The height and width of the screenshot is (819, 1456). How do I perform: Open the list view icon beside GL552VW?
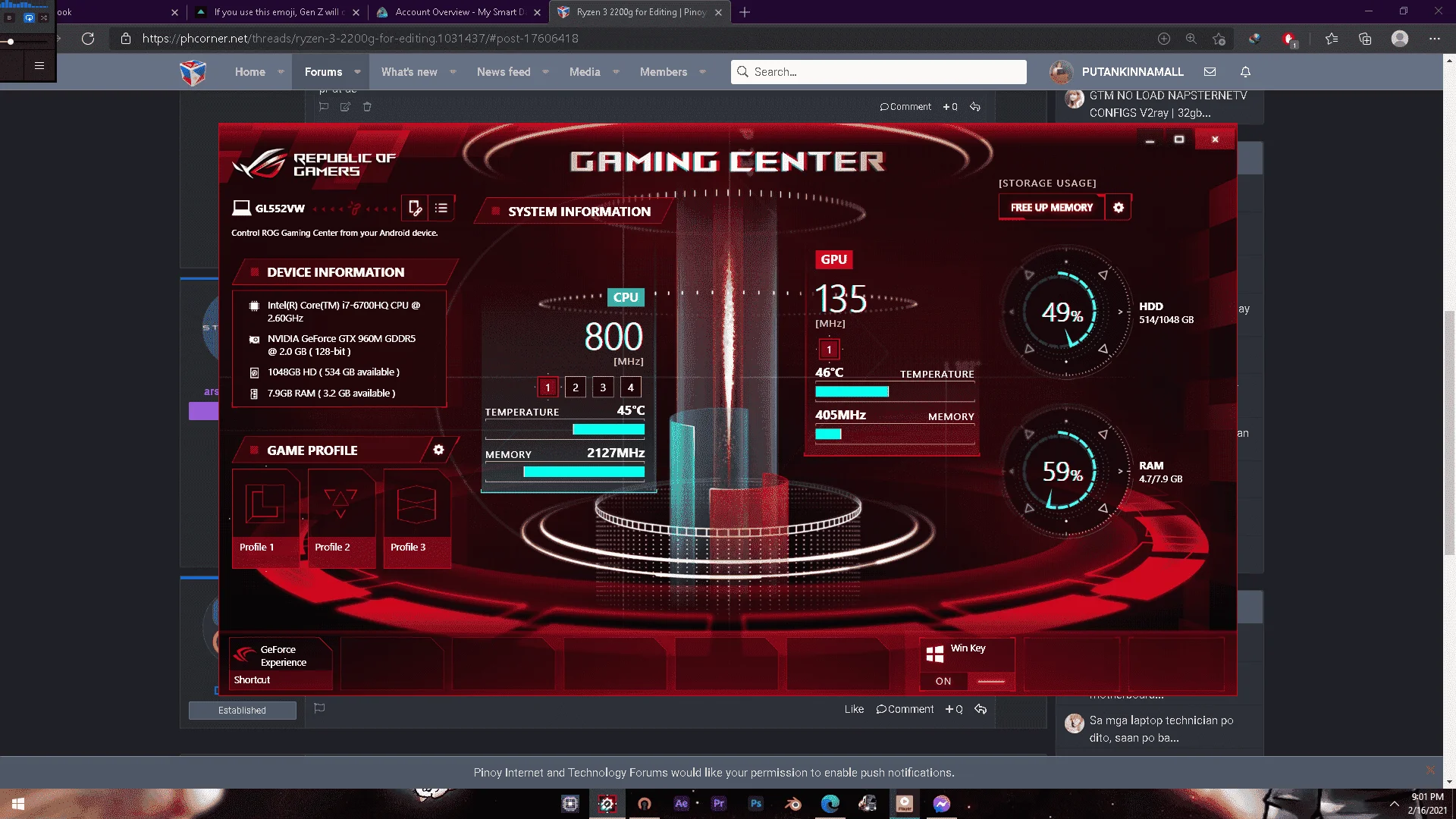[x=441, y=208]
